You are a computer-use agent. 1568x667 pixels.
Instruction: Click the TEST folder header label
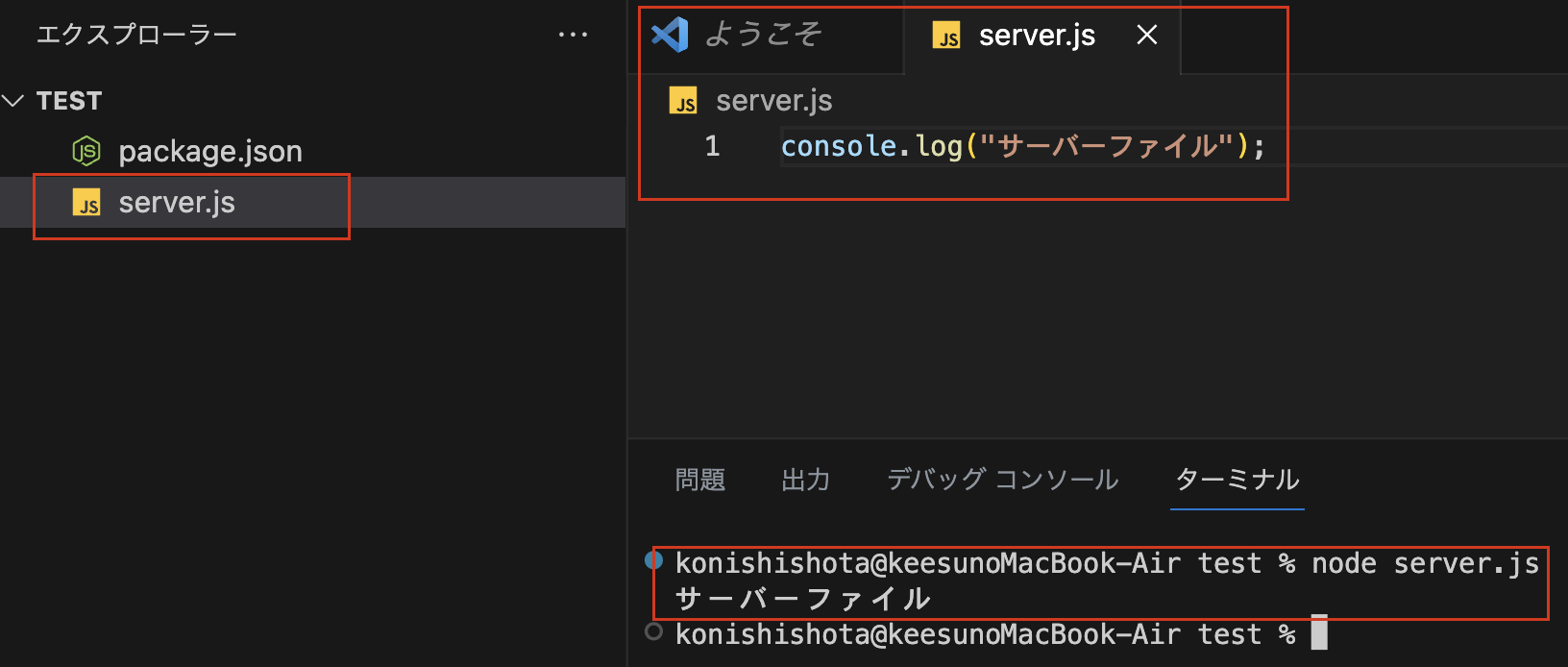click(x=69, y=101)
